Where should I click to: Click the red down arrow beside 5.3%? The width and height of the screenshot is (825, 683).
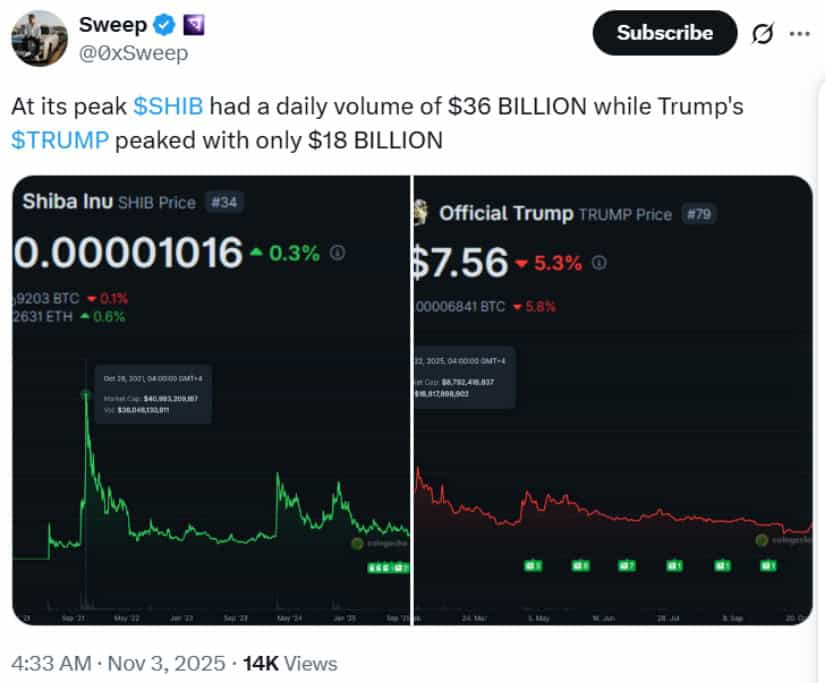[x=523, y=263]
